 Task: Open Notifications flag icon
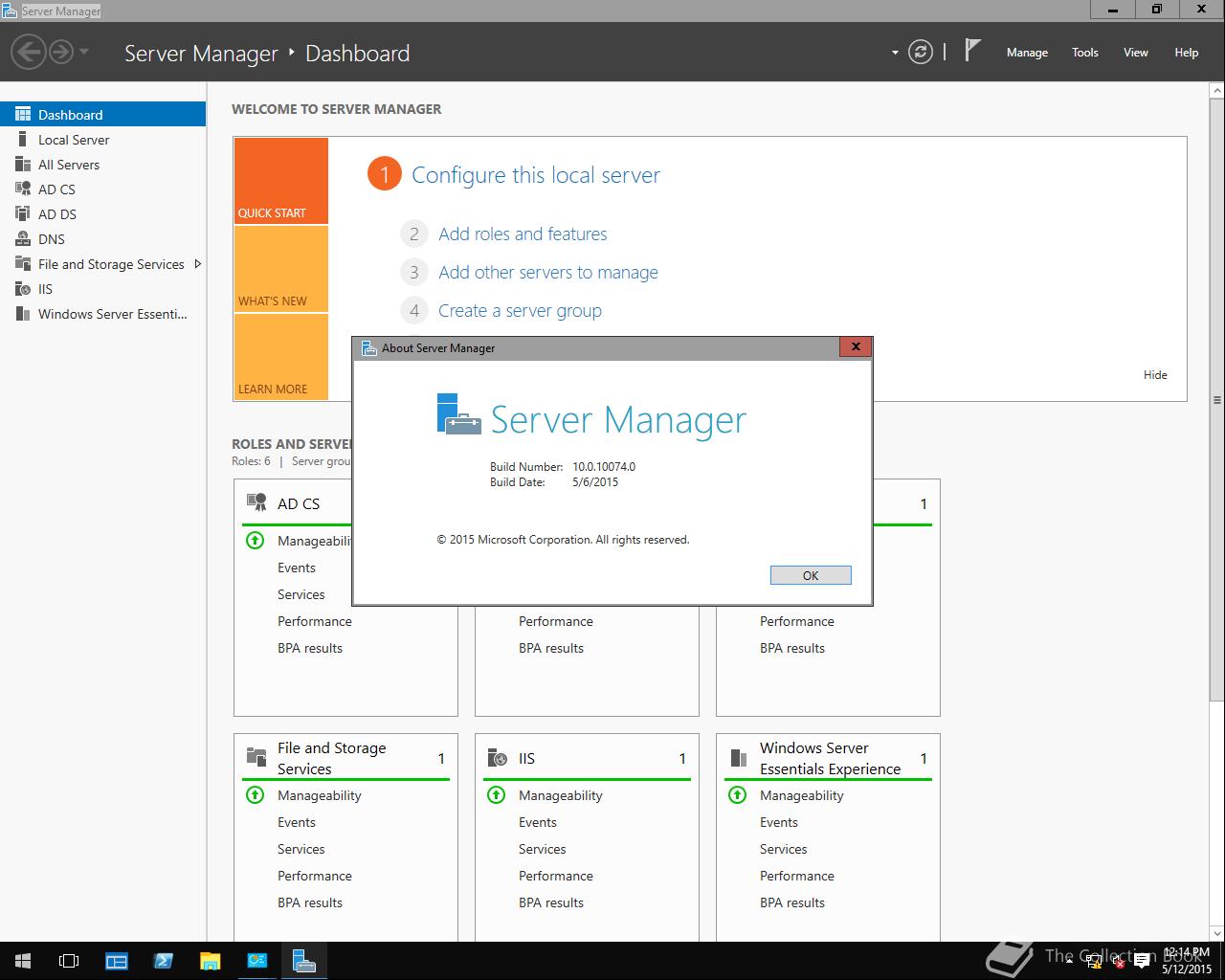coord(972,51)
